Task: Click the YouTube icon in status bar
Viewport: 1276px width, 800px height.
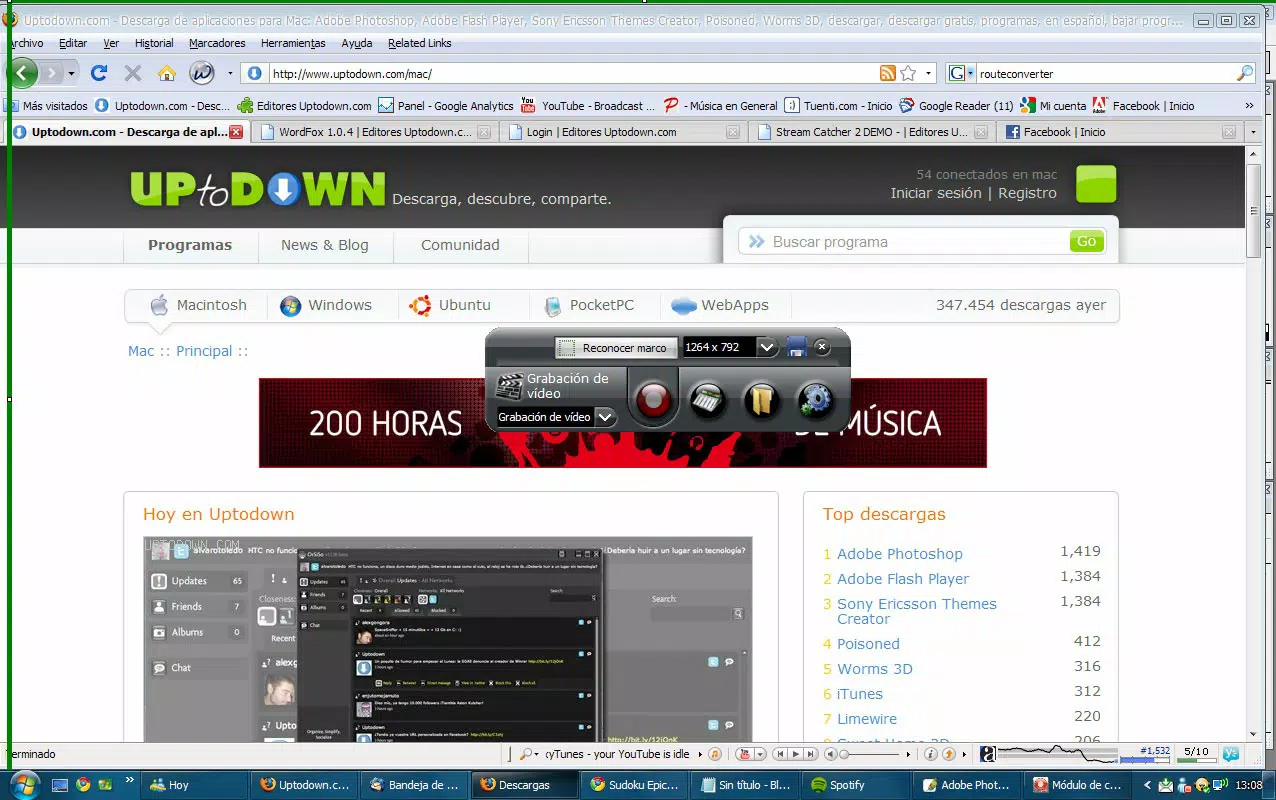Action: (744, 754)
